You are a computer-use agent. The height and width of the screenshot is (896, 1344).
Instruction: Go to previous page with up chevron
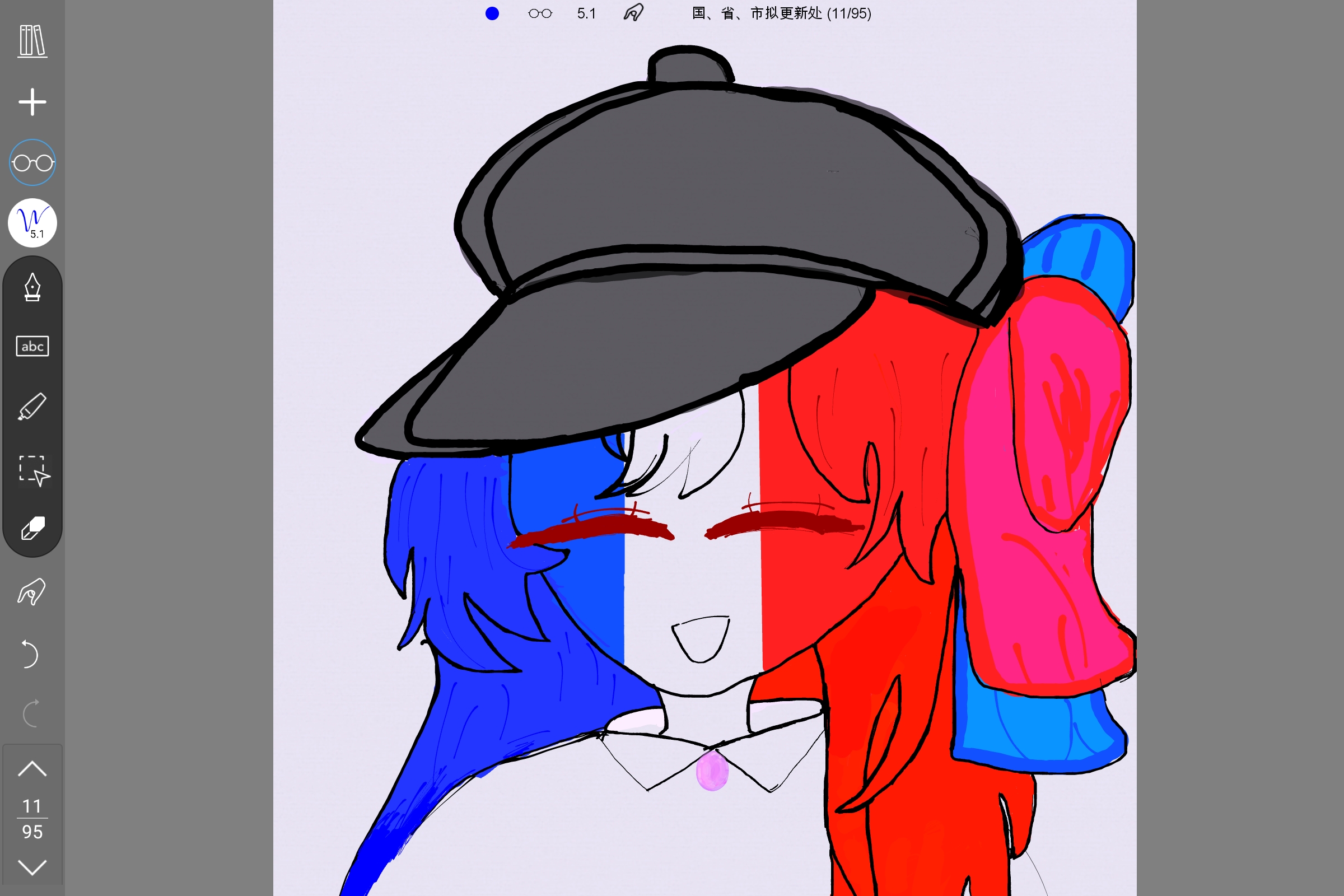point(32,768)
